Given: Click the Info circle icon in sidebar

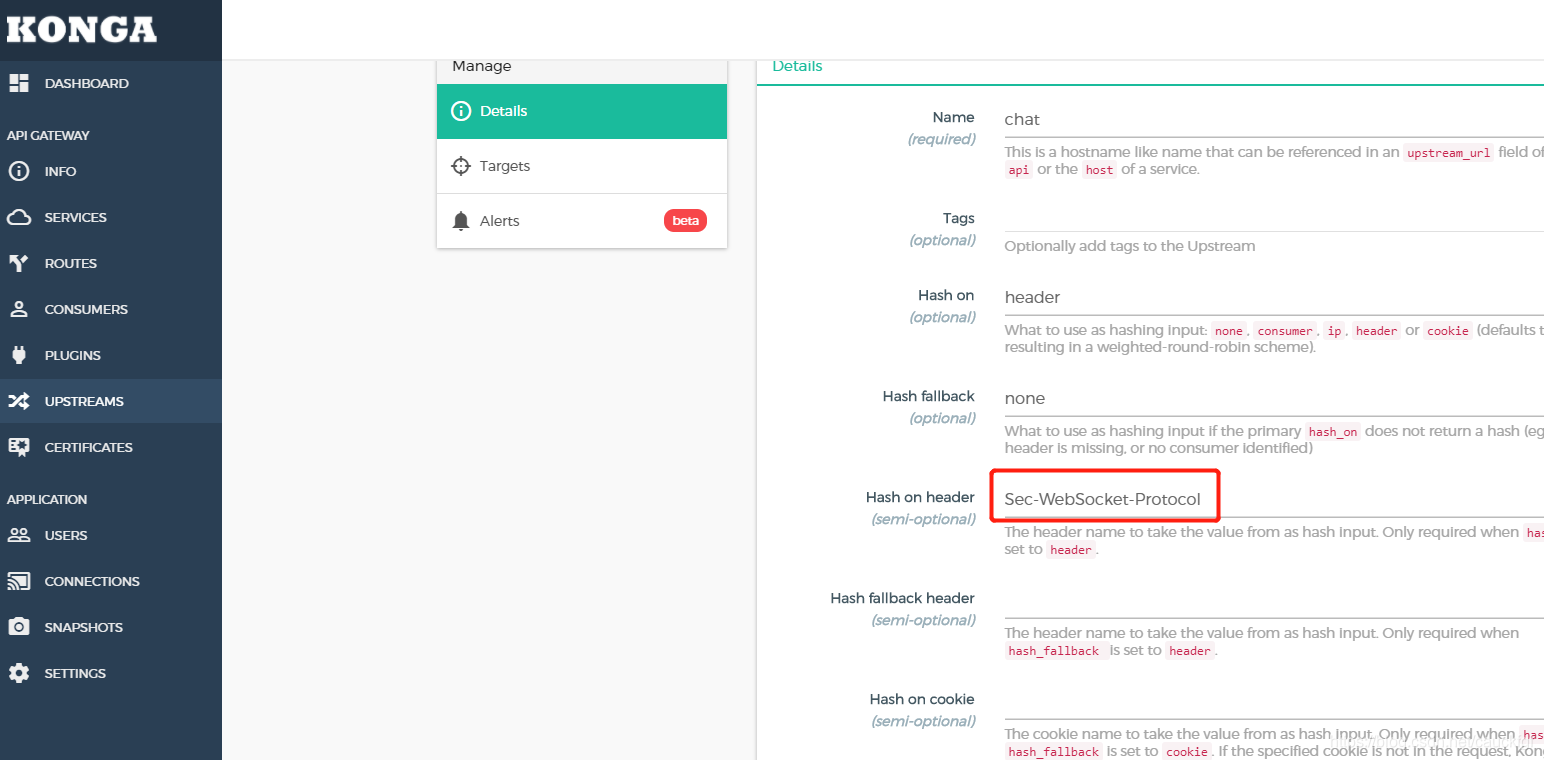Looking at the screenshot, I should click(x=19, y=171).
